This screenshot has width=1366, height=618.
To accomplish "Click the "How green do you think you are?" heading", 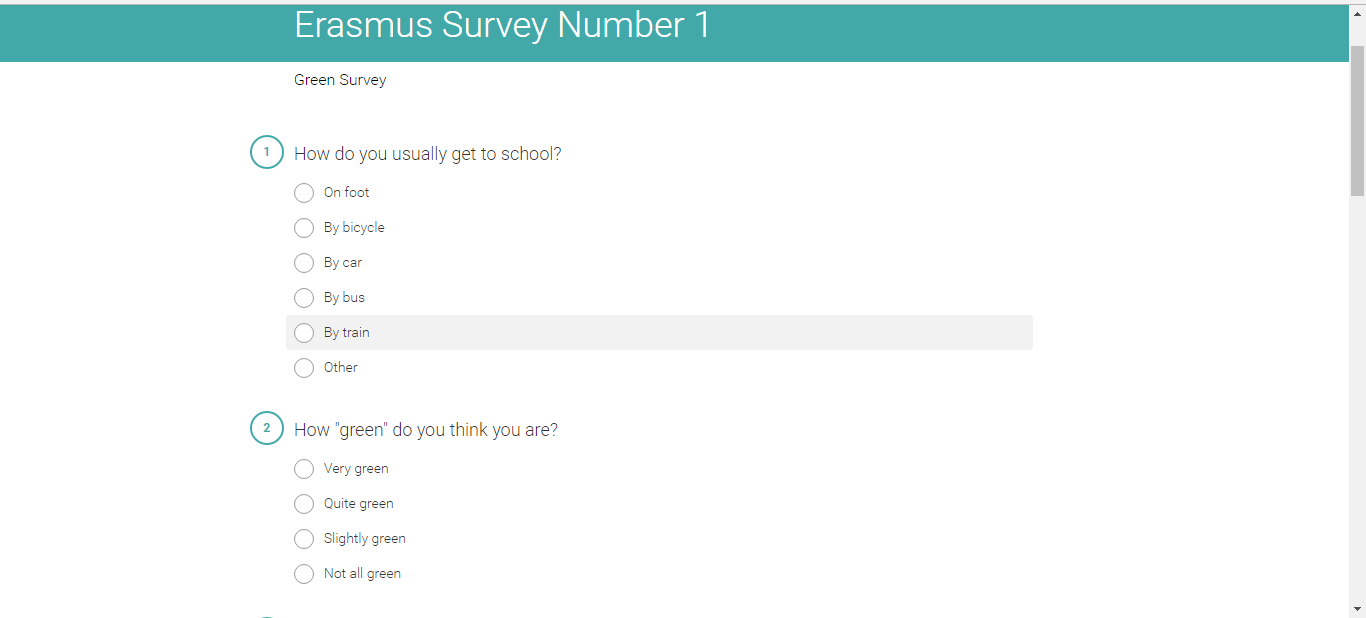I will tap(426, 430).
